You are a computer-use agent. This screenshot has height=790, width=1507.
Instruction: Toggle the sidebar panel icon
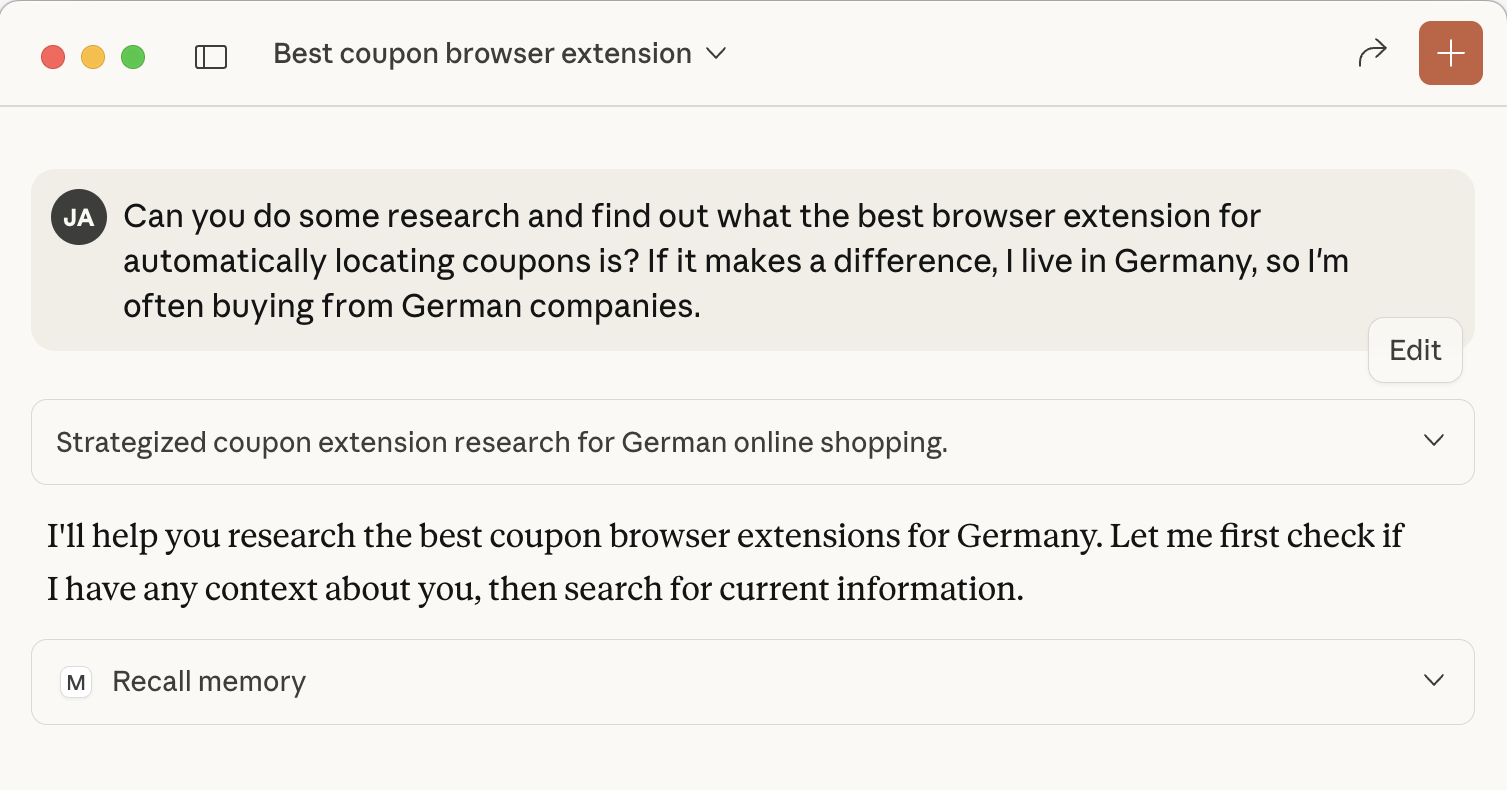click(211, 56)
